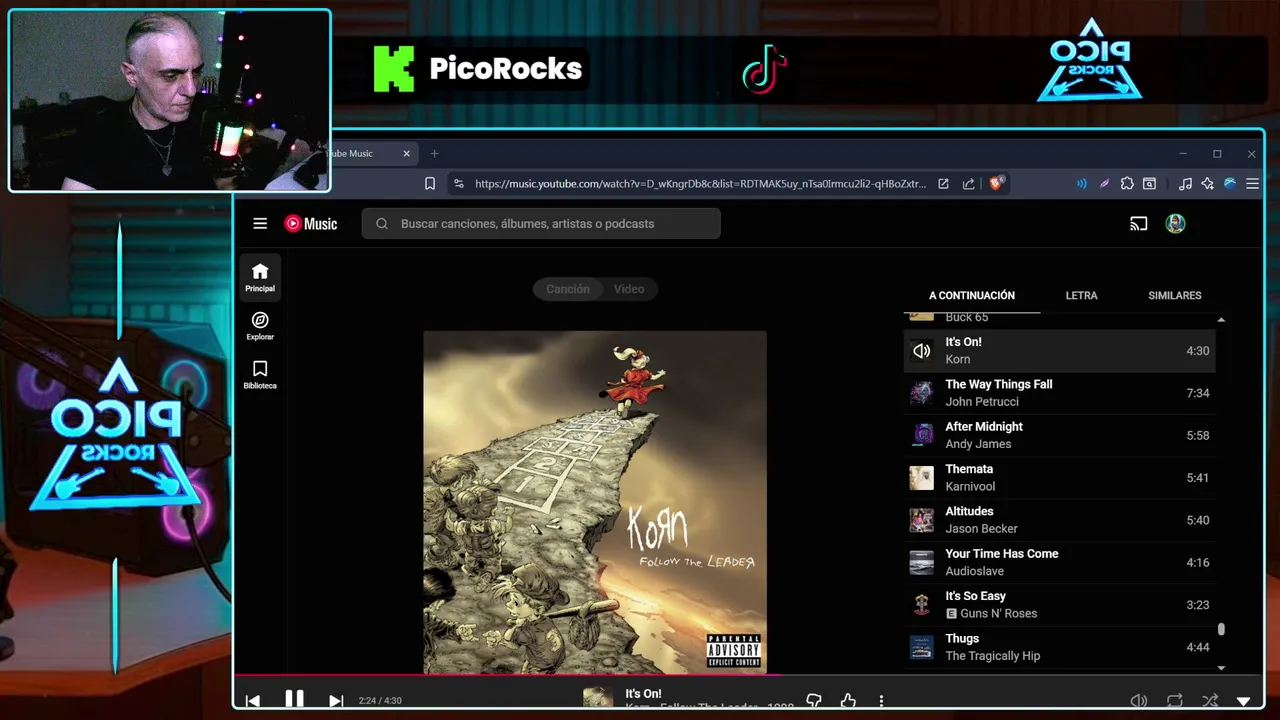This screenshot has width=1280, height=720.
Task: Click the blue globe VPN icon
Action: coord(1230,184)
